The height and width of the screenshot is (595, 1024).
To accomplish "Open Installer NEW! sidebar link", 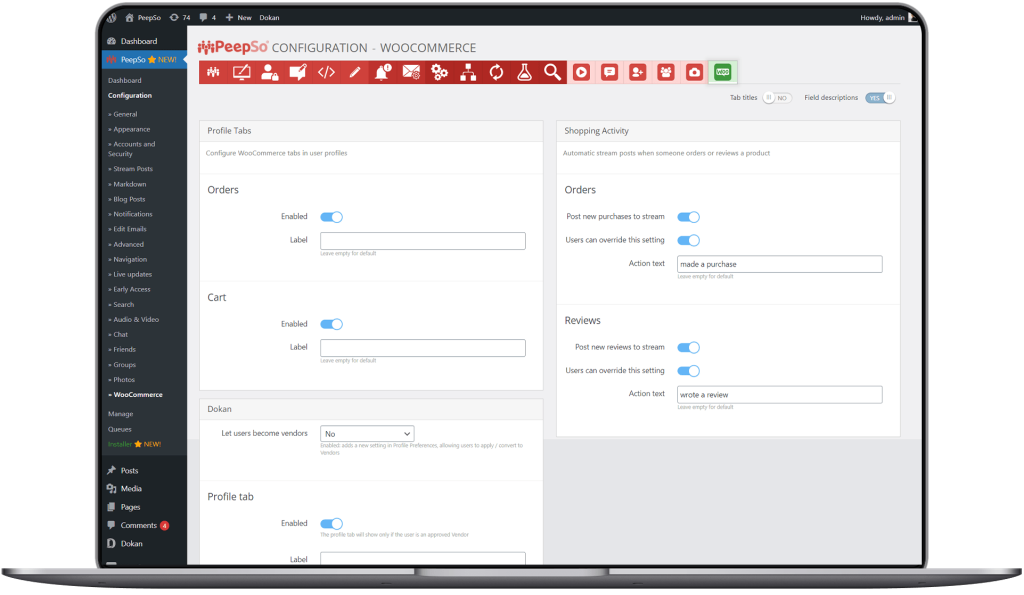I will tap(135, 445).
